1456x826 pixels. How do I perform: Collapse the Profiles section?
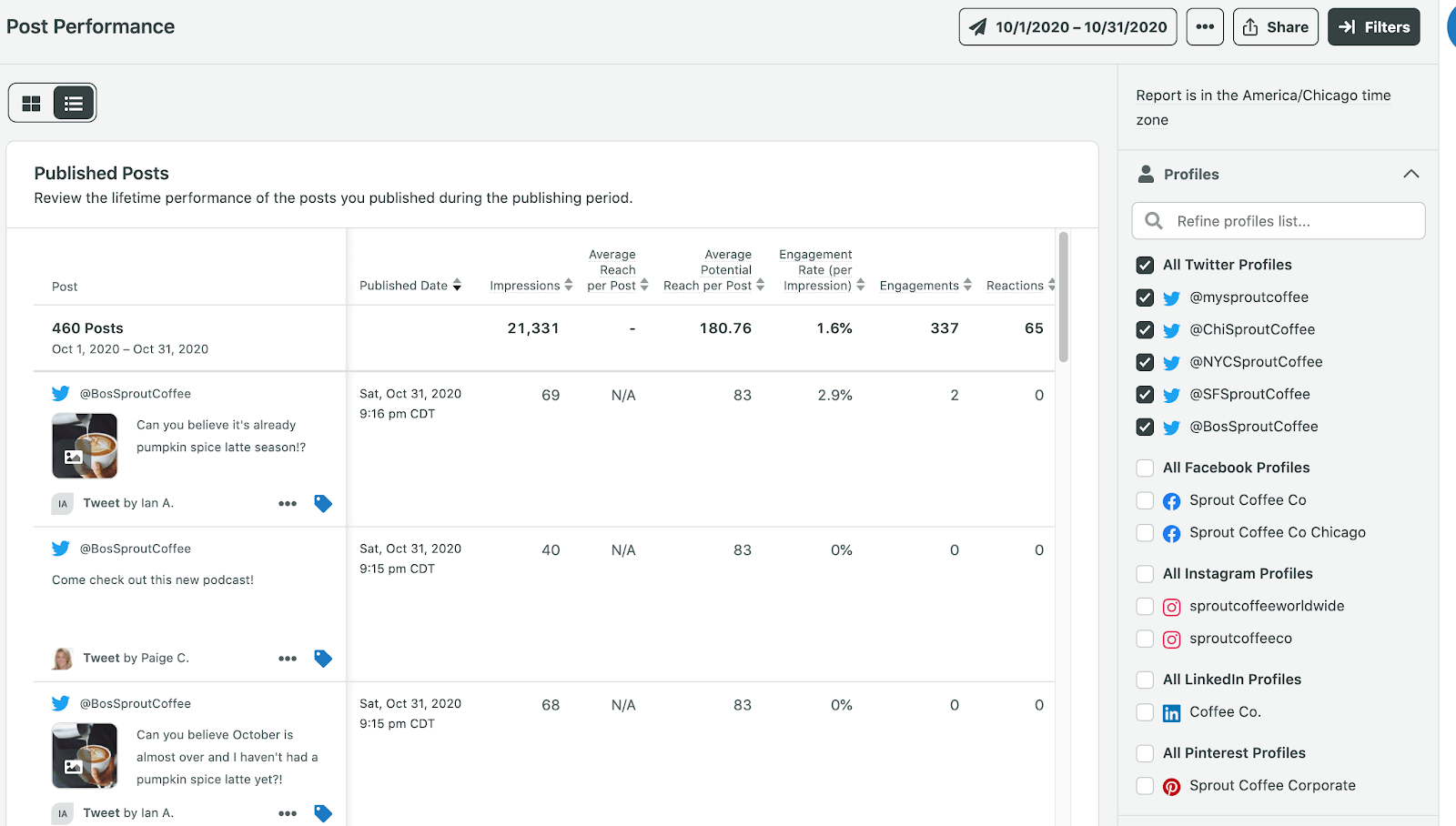point(1410,174)
